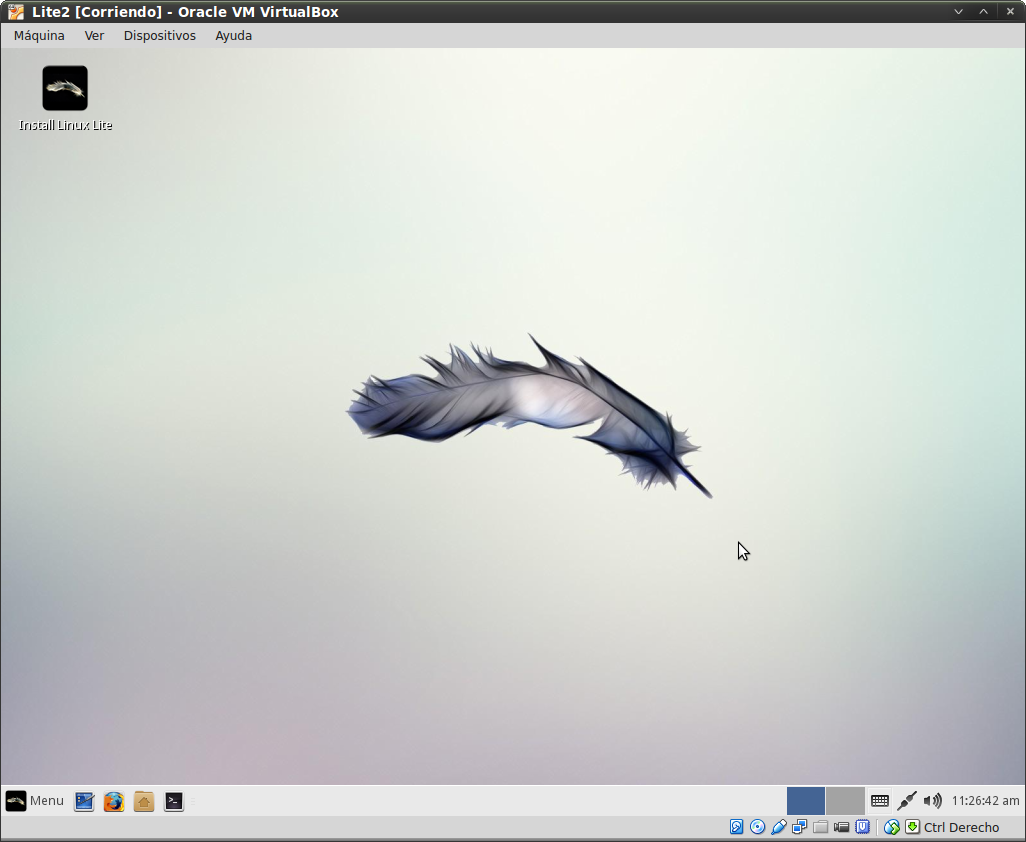The width and height of the screenshot is (1026, 842).
Task: Click the VirtualBox USB devices status icon
Action: tap(779, 827)
